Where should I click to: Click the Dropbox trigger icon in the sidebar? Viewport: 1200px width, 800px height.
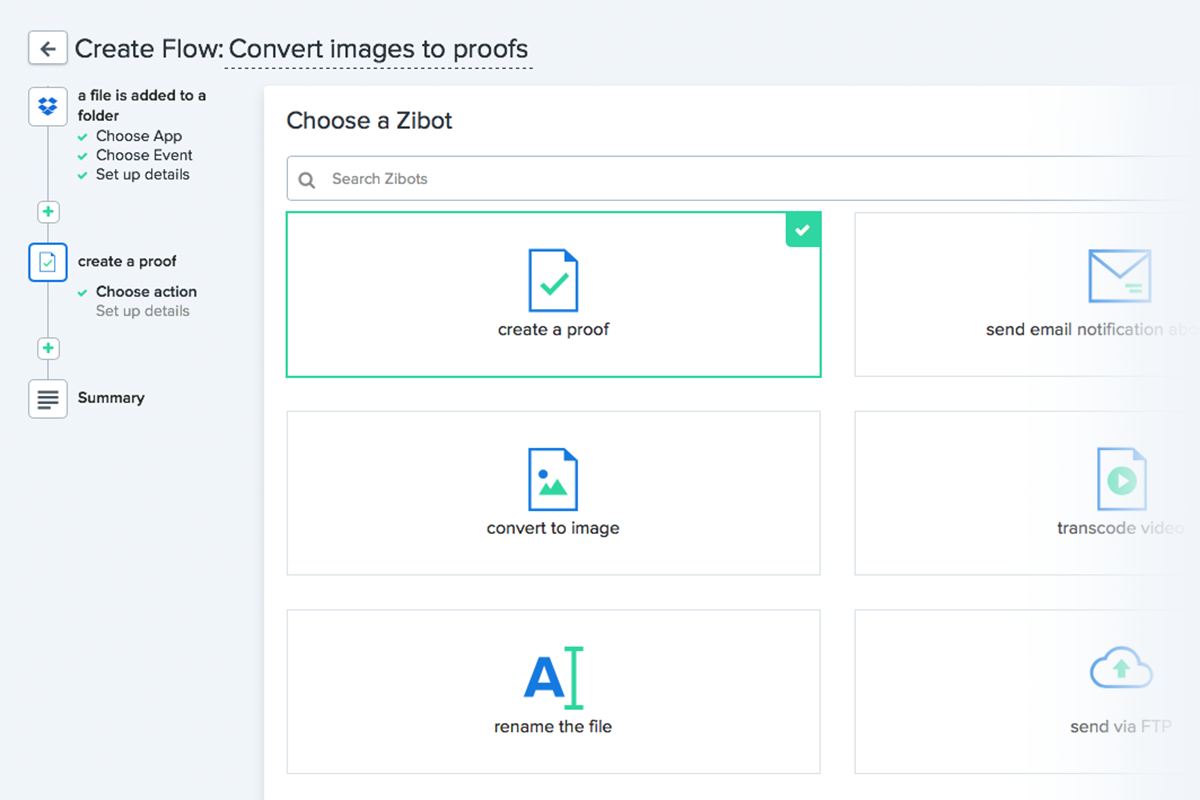click(47, 106)
